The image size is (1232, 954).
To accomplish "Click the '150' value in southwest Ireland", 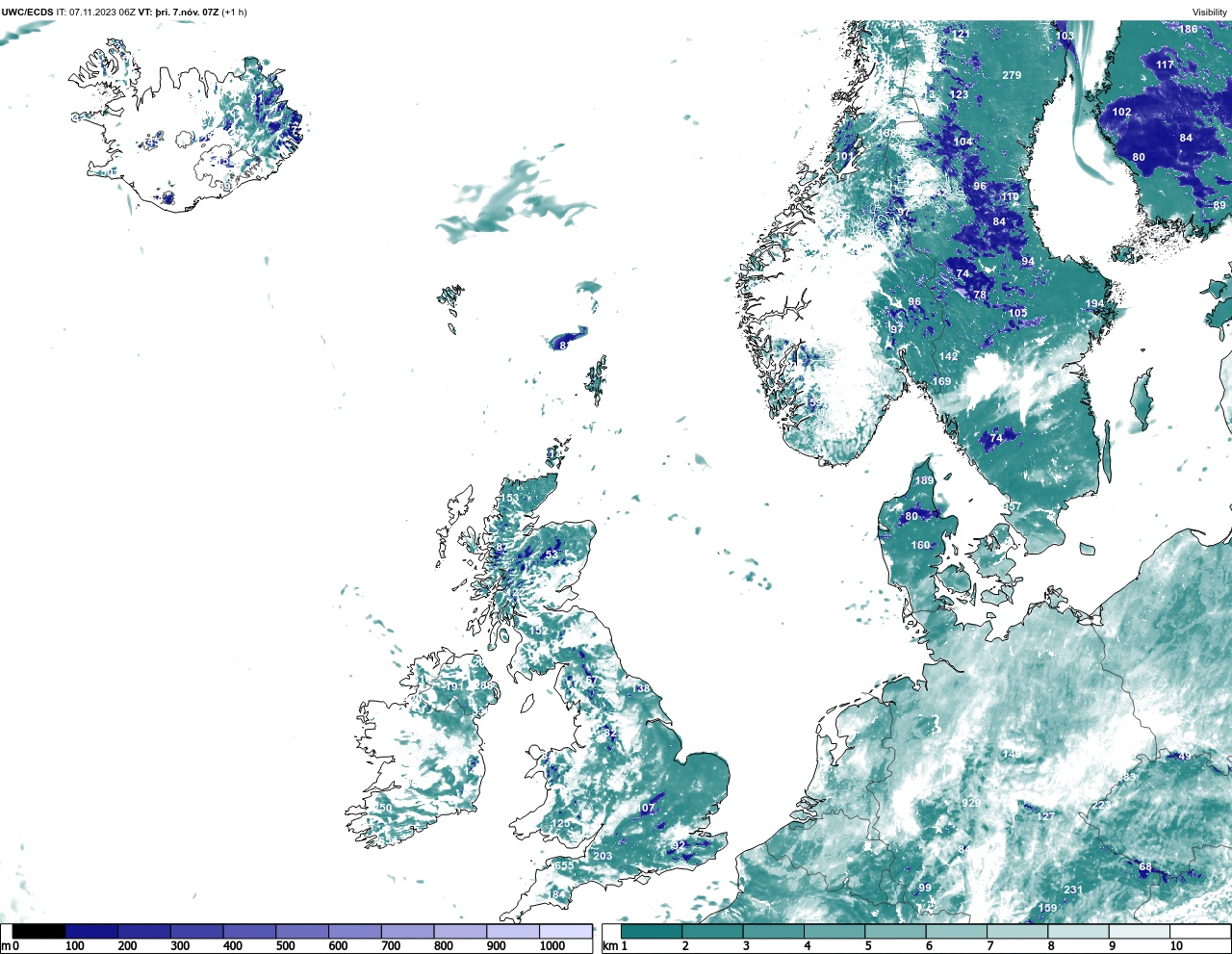I will 383,808.
